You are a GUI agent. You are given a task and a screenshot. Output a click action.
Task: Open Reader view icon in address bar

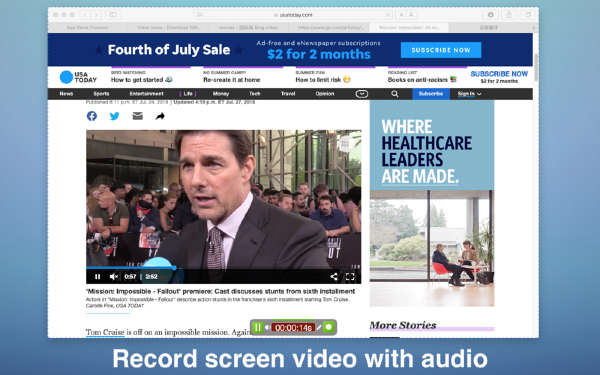tap(200, 15)
